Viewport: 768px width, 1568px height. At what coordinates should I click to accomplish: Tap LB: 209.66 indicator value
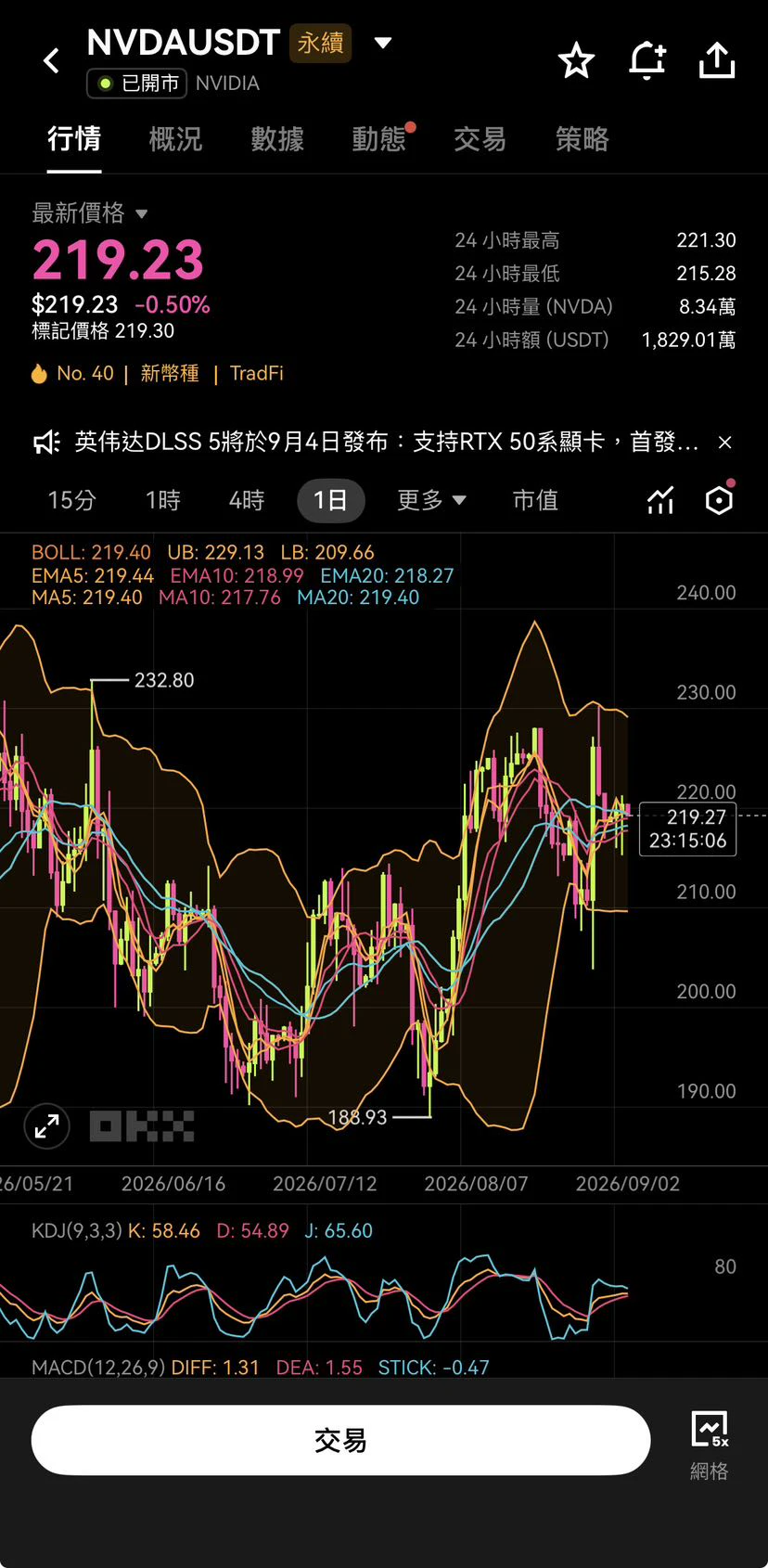[x=327, y=552]
